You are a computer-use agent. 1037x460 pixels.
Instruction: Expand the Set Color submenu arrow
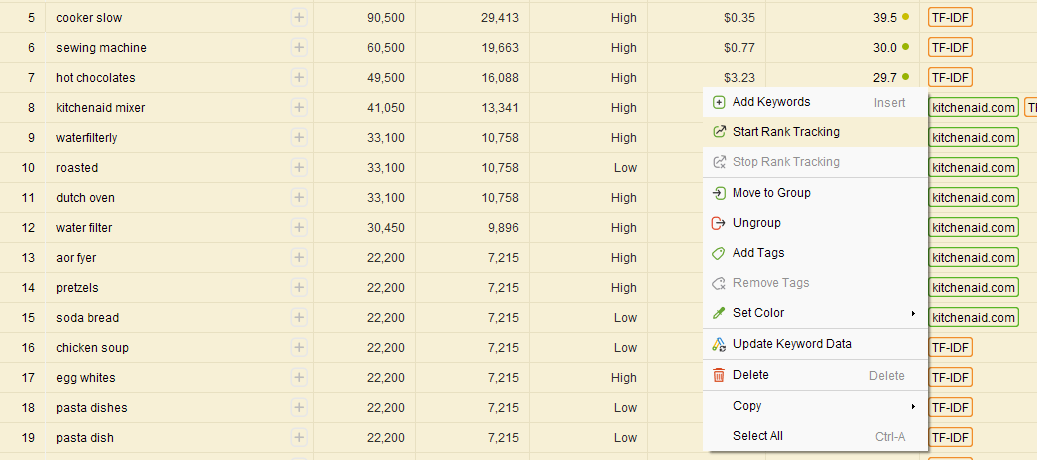point(913,313)
